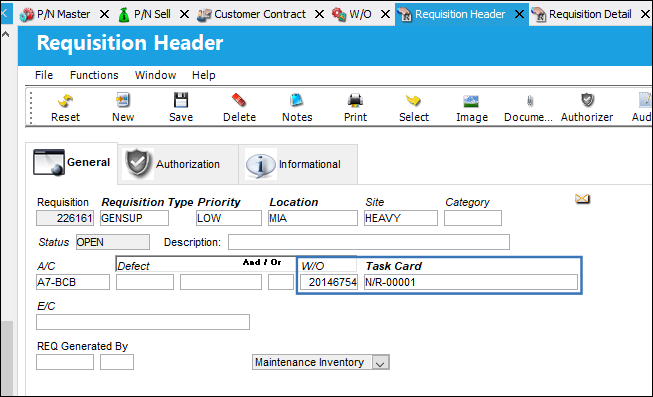The image size is (653, 397).
Task: Click the scroll up arrow at left
Action: (x=6, y=35)
